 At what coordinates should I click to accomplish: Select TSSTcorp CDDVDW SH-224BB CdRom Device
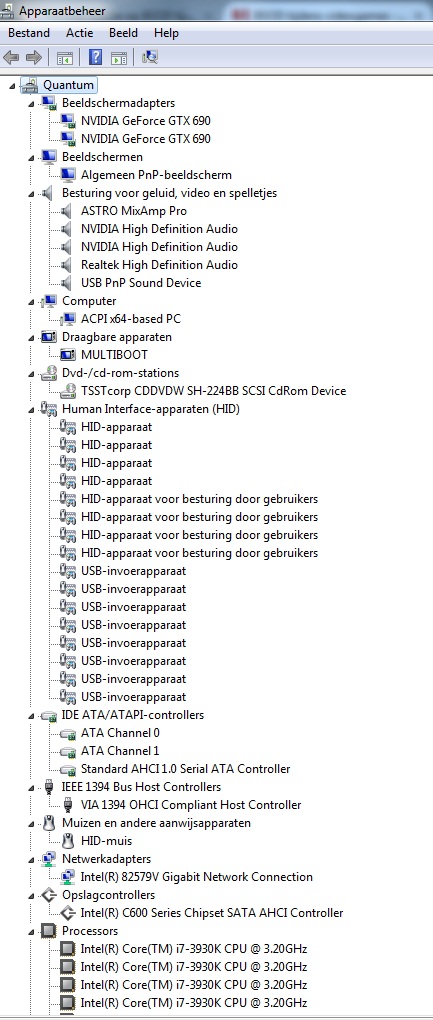coord(213,391)
